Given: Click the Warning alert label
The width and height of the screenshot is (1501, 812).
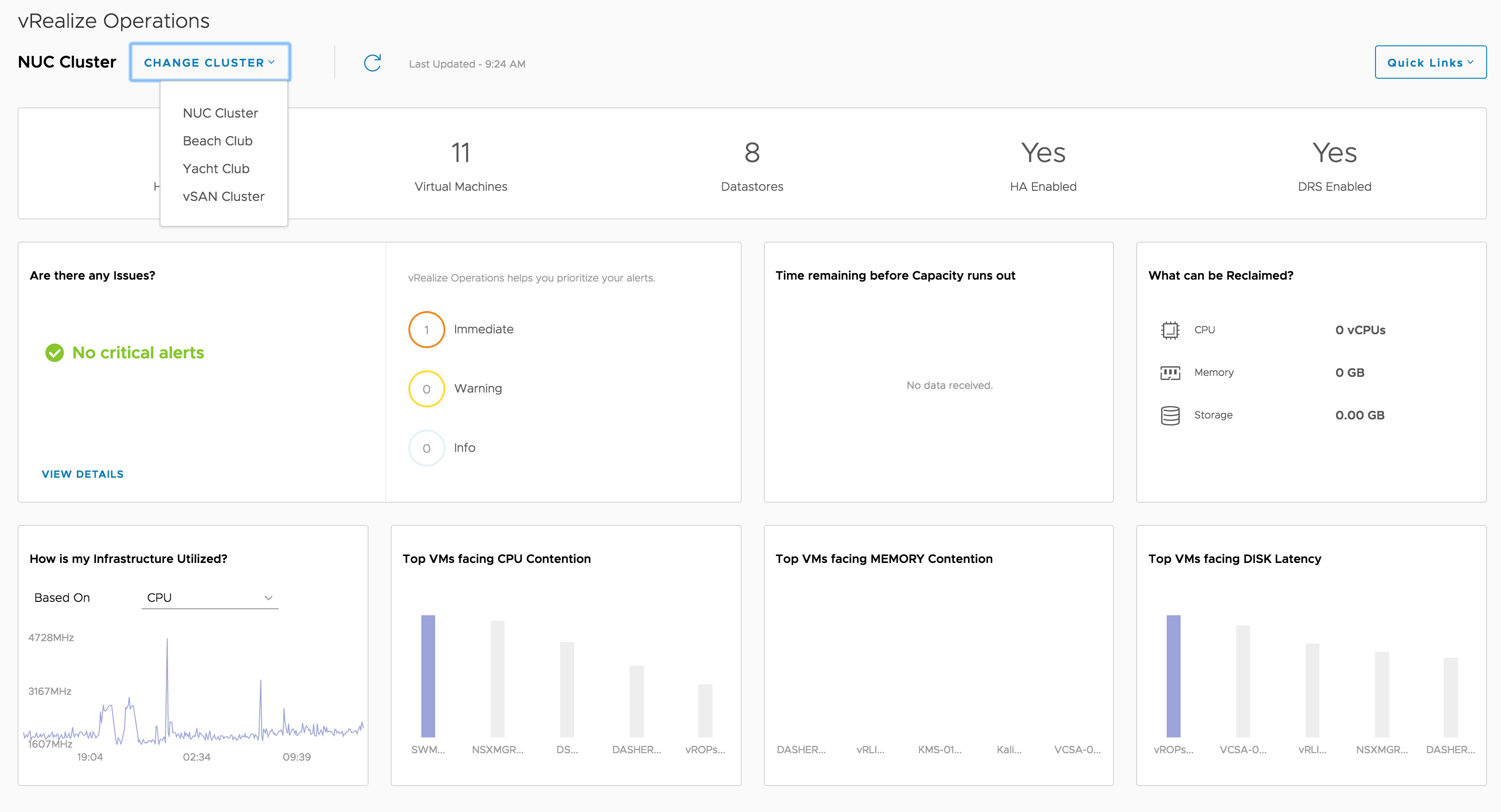Looking at the screenshot, I should click(478, 388).
